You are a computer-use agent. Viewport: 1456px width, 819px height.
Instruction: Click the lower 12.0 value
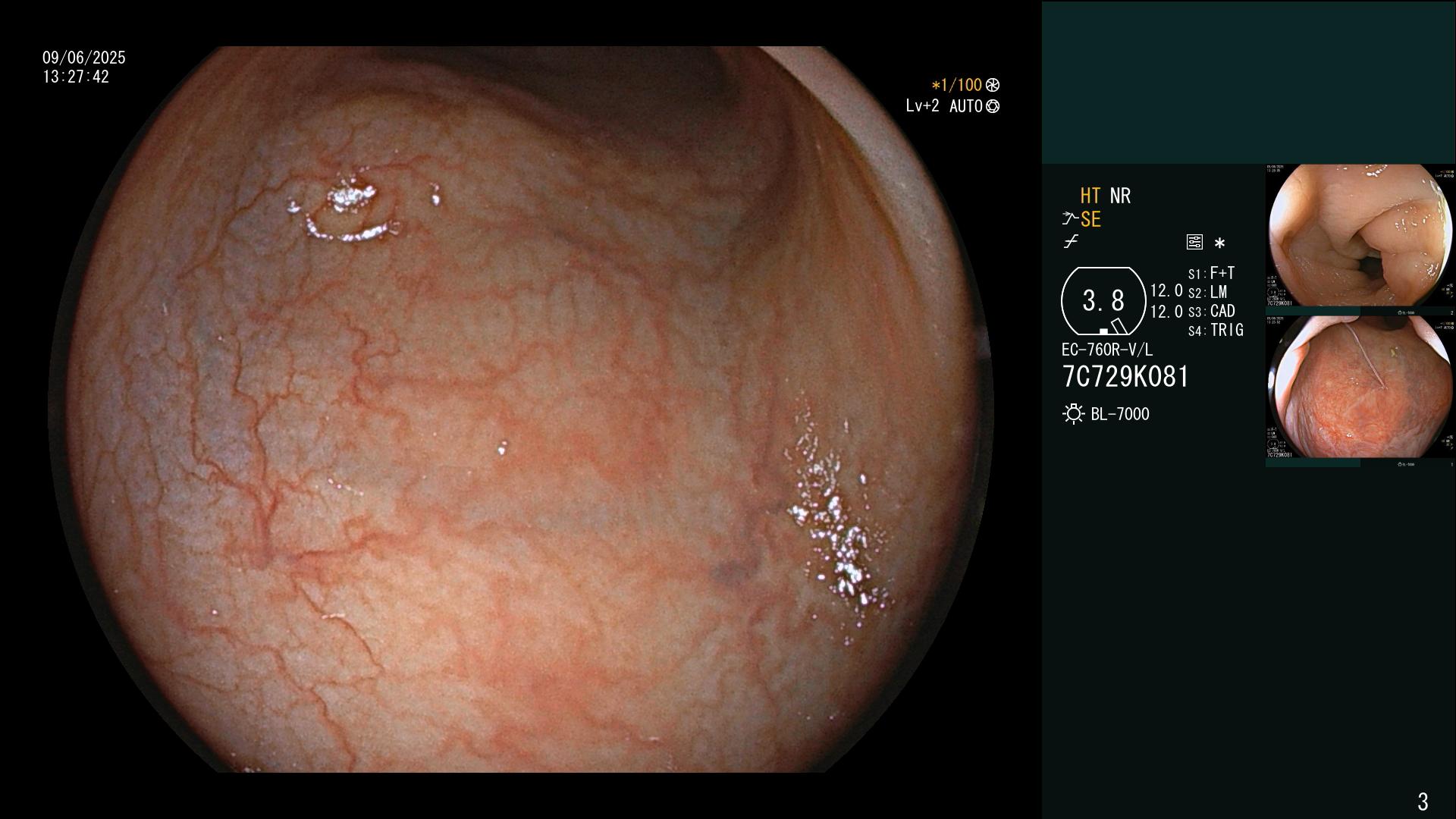click(x=1166, y=312)
